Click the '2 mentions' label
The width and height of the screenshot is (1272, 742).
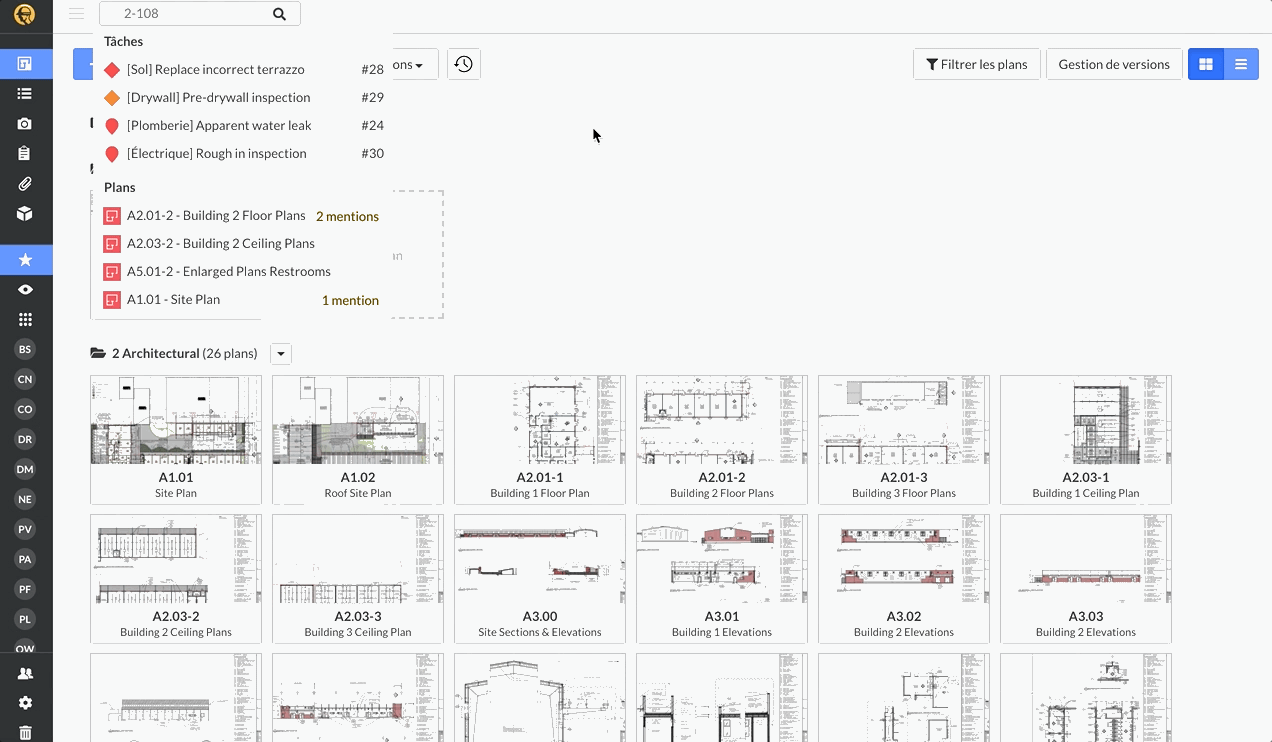[x=347, y=216]
